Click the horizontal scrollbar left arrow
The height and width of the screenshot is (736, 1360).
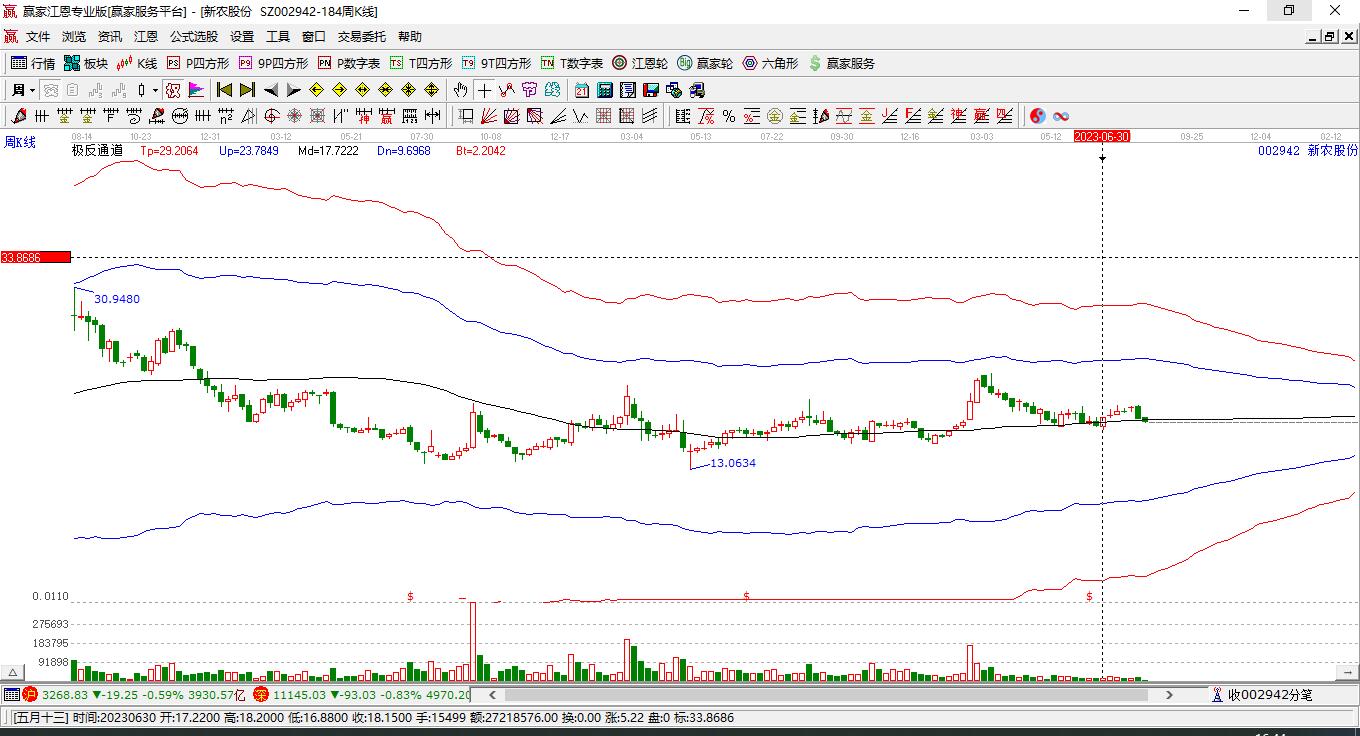click(x=492, y=695)
